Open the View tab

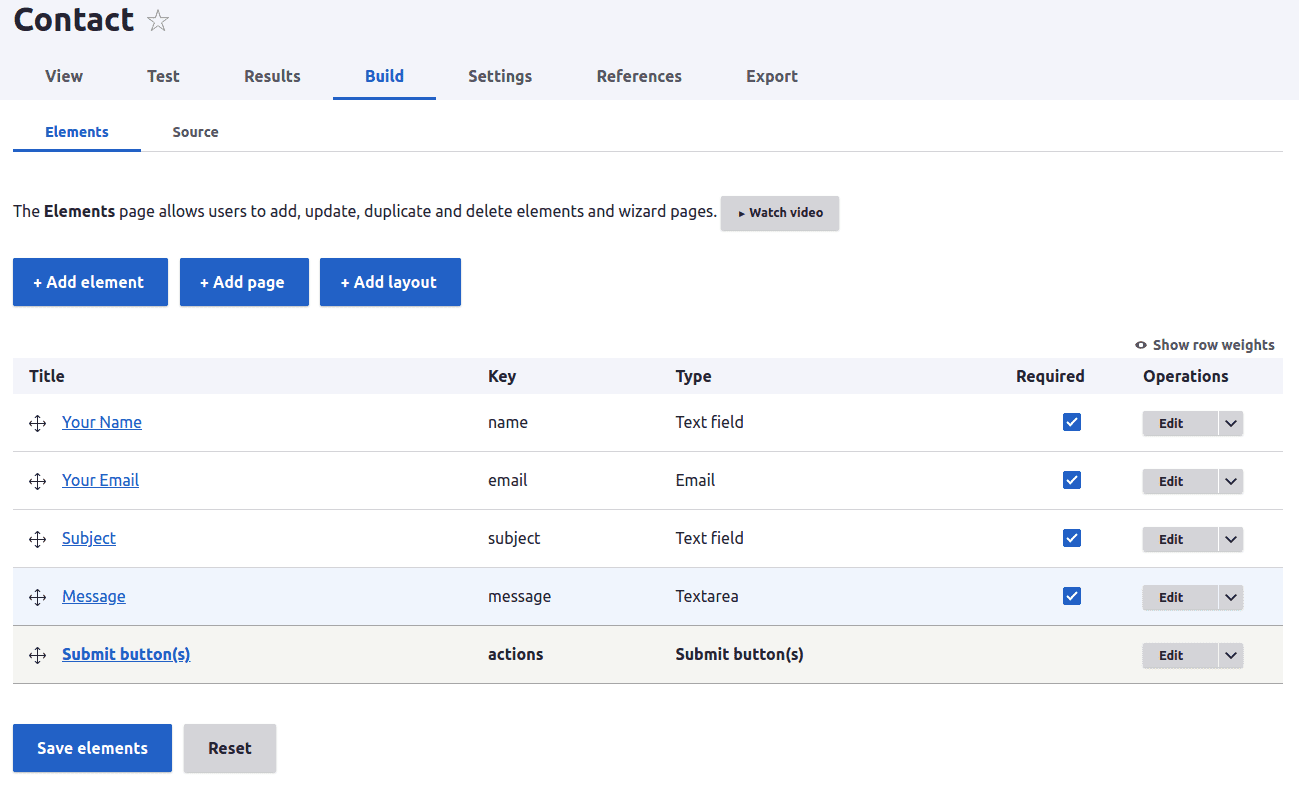coord(64,76)
